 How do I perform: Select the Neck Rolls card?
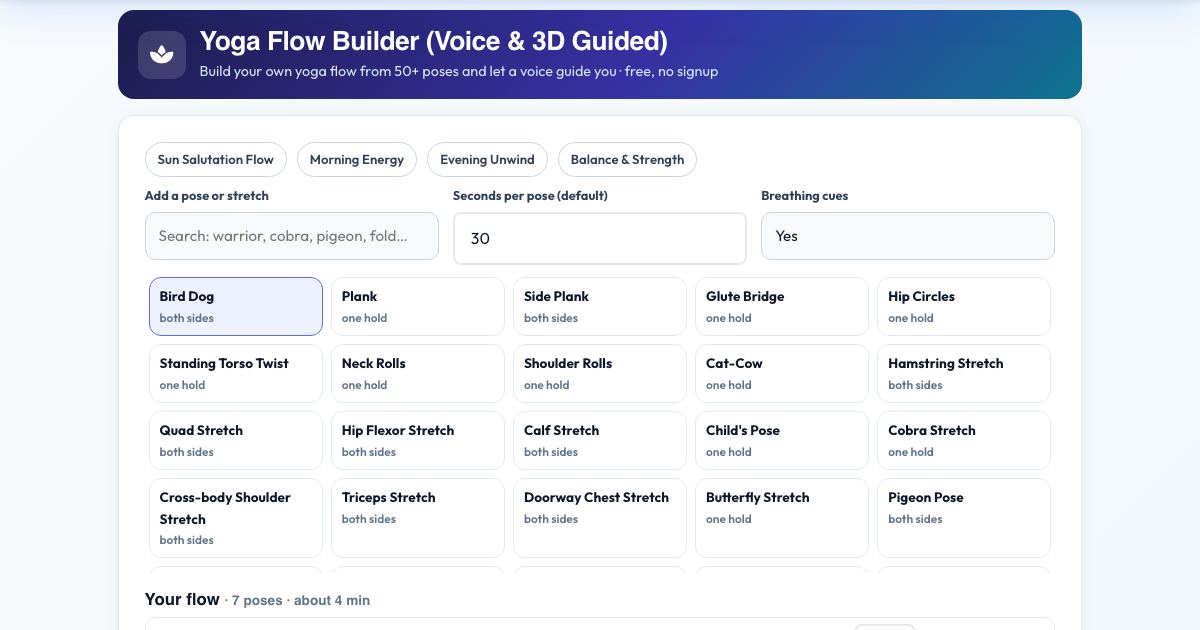tap(418, 373)
